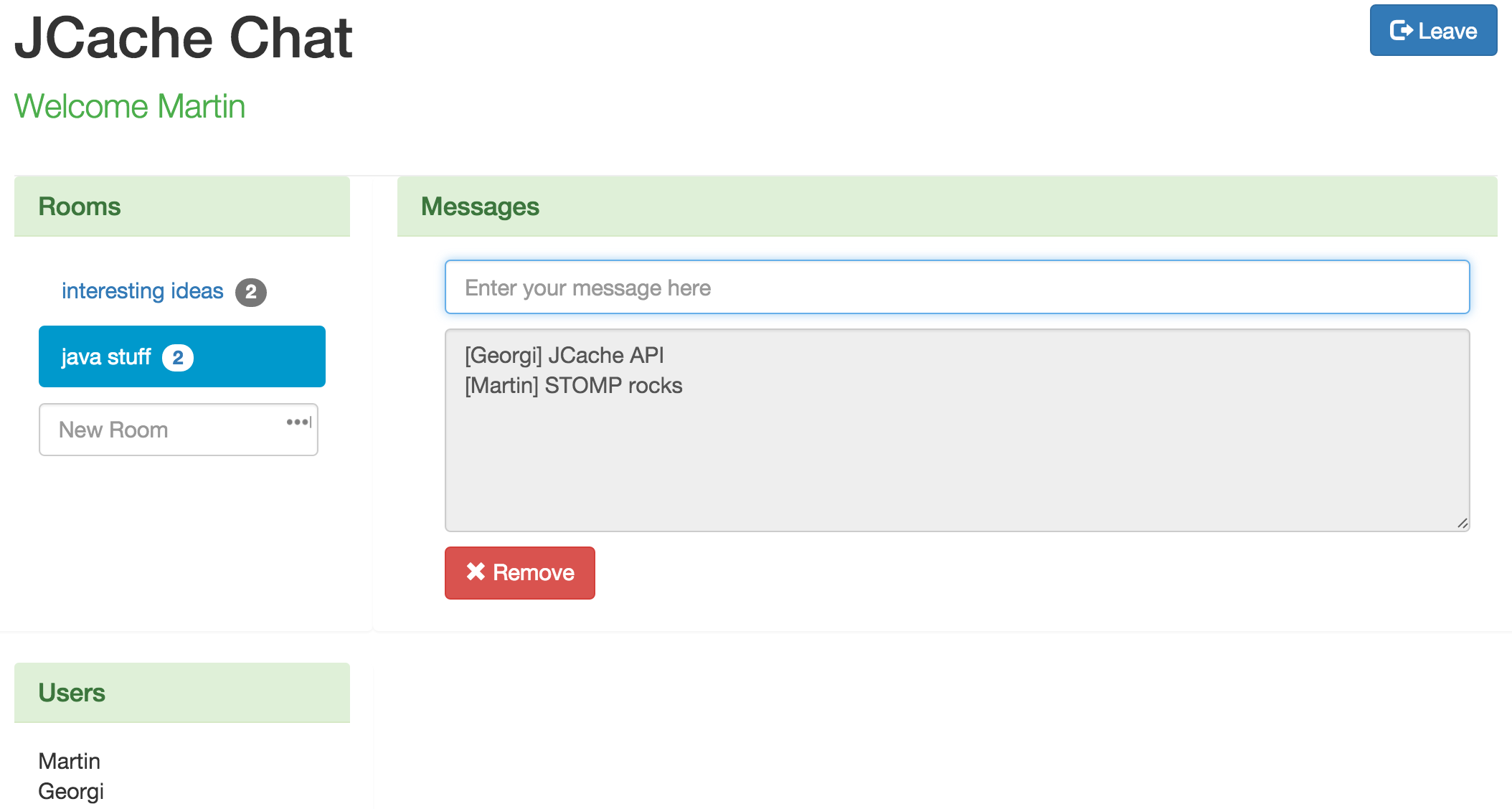
Task: Select user Georgi in Users list
Action: (x=71, y=791)
